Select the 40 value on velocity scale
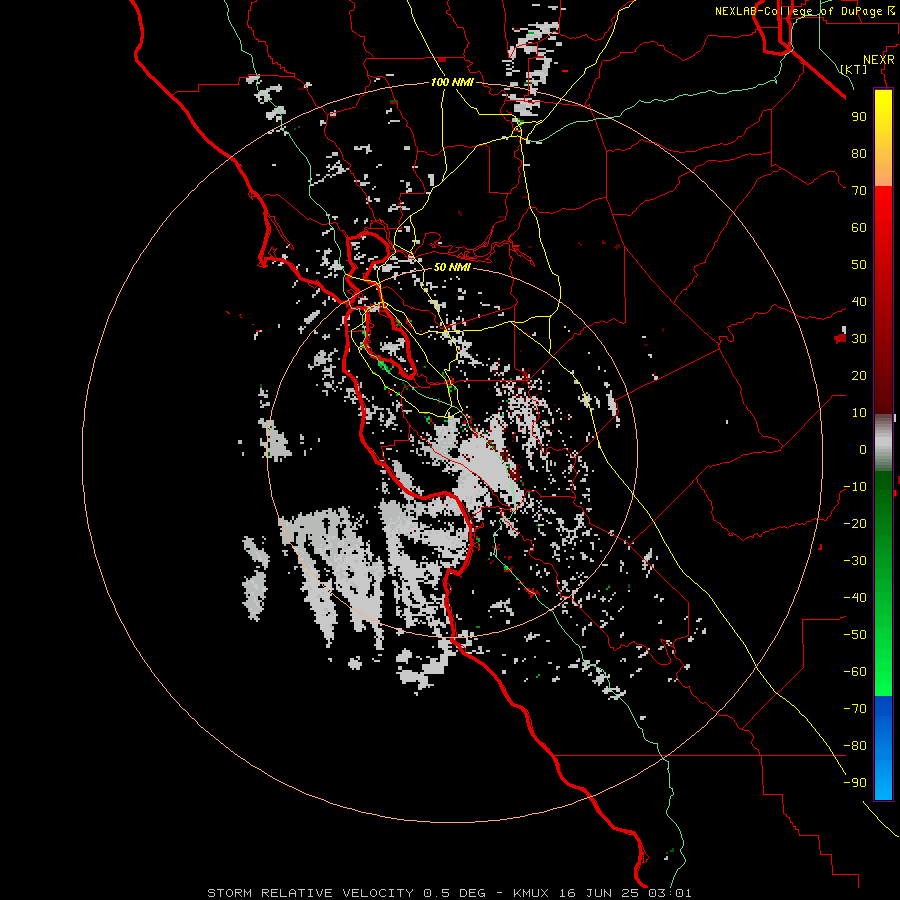Screen dimensions: 900x900 [859, 301]
